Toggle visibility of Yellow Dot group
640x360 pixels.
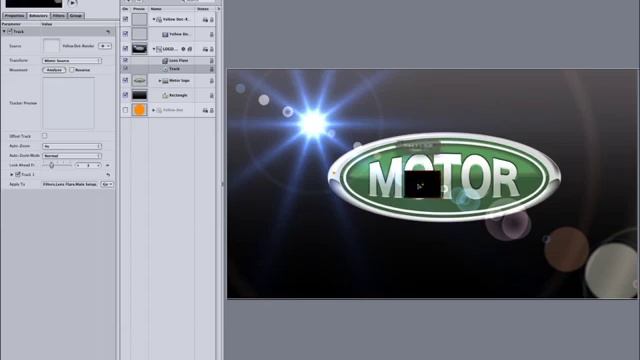(x=125, y=19)
